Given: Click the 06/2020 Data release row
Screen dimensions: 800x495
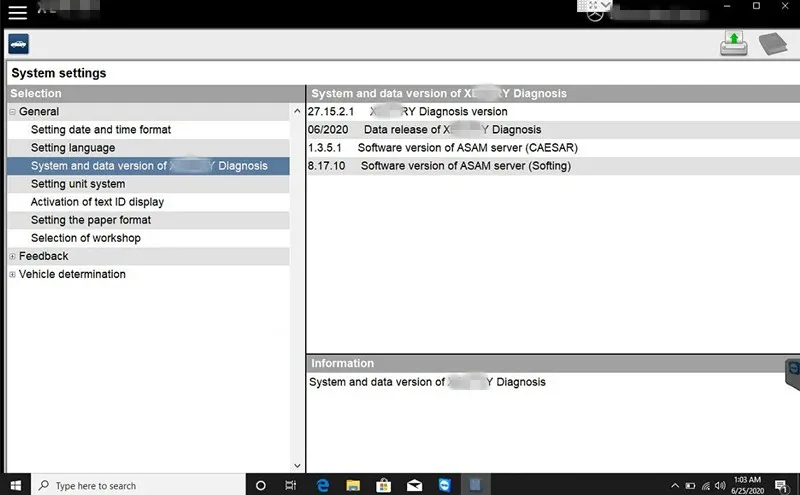Looking at the screenshot, I should pyautogui.click(x=553, y=130).
